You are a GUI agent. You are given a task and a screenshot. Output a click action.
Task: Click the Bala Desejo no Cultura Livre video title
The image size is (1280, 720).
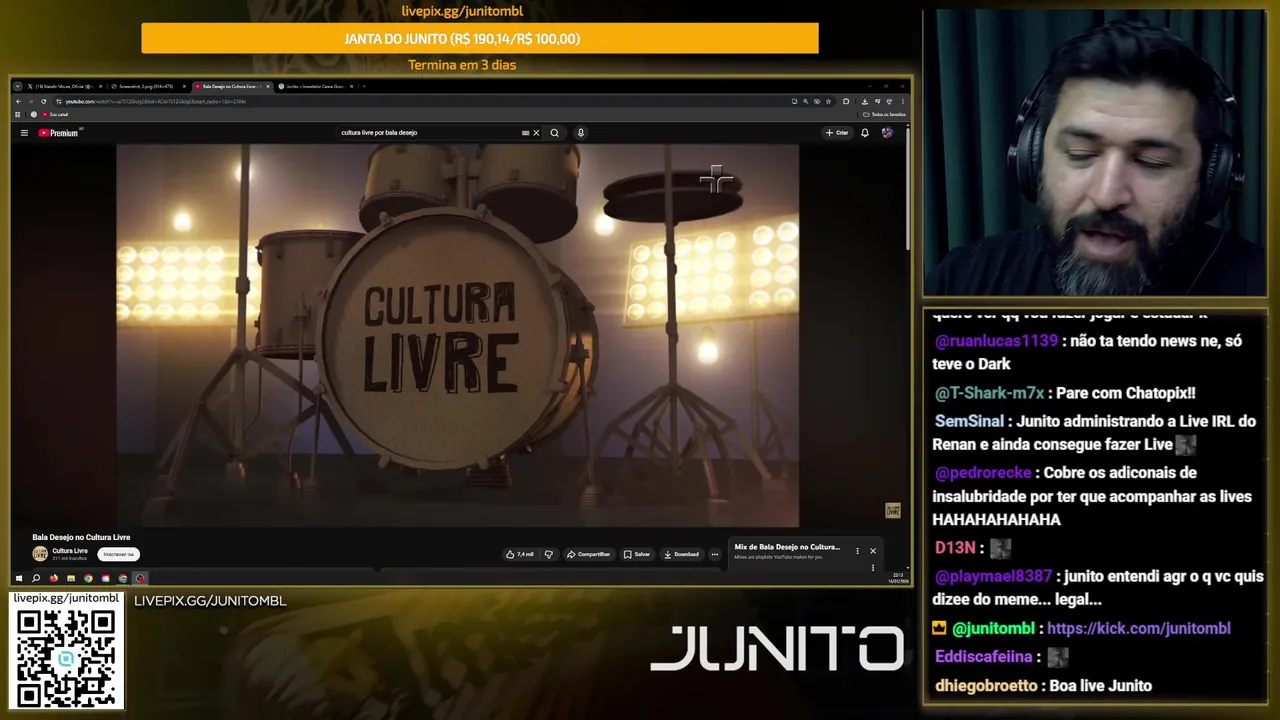(81, 537)
